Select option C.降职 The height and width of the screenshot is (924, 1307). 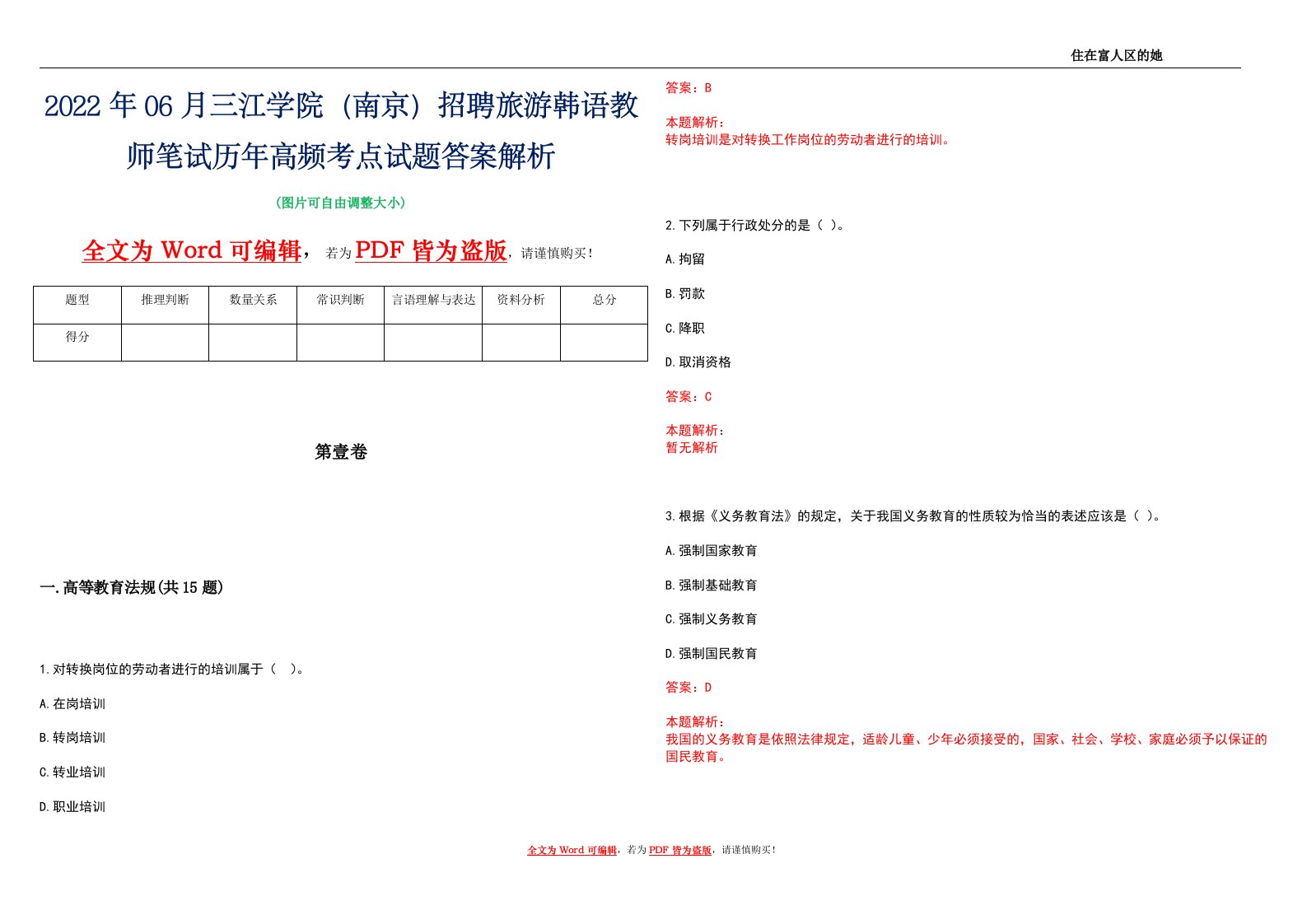pyautogui.click(x=685, y=329)
